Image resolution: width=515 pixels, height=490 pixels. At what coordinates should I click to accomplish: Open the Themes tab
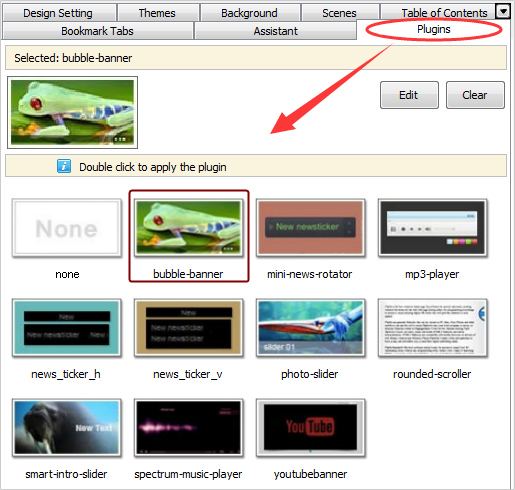pos(158,13)
